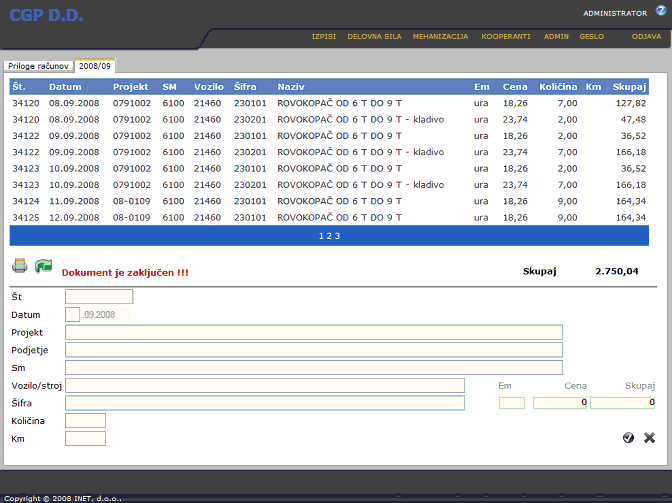Click the green return arrow icon
The width and height of the screenshot is (672, 503).
(43, 266)
